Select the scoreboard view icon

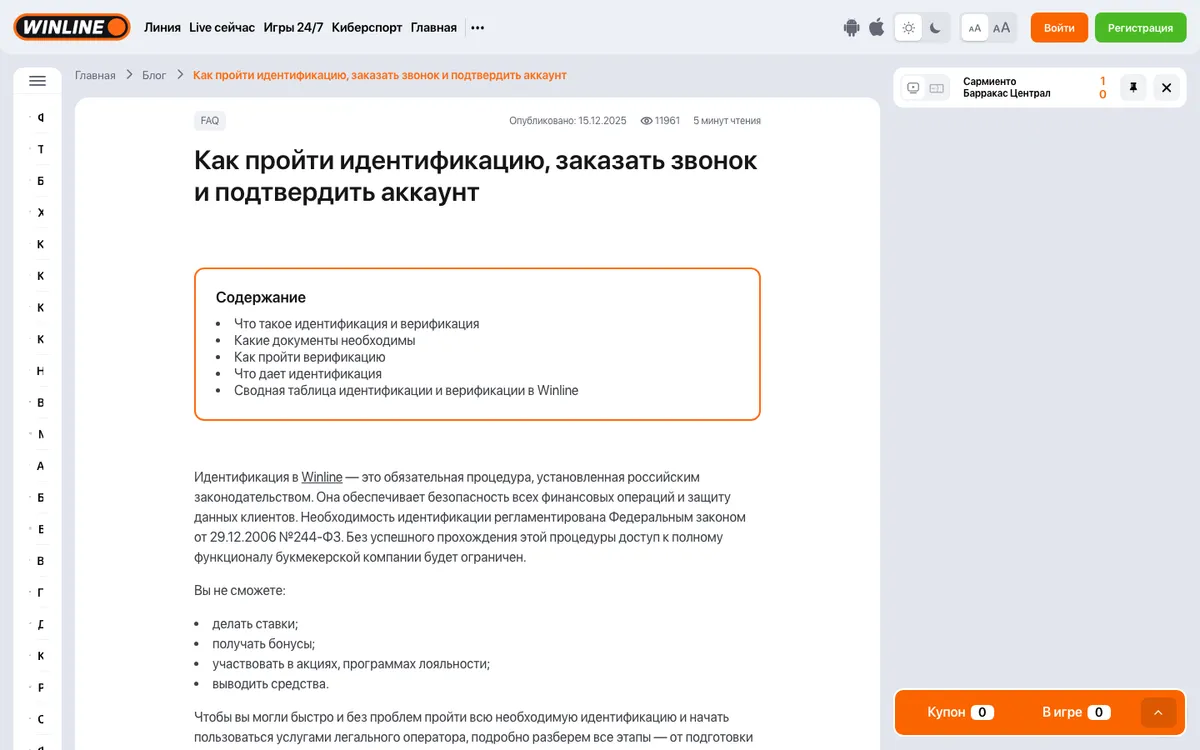pos(937,88)
